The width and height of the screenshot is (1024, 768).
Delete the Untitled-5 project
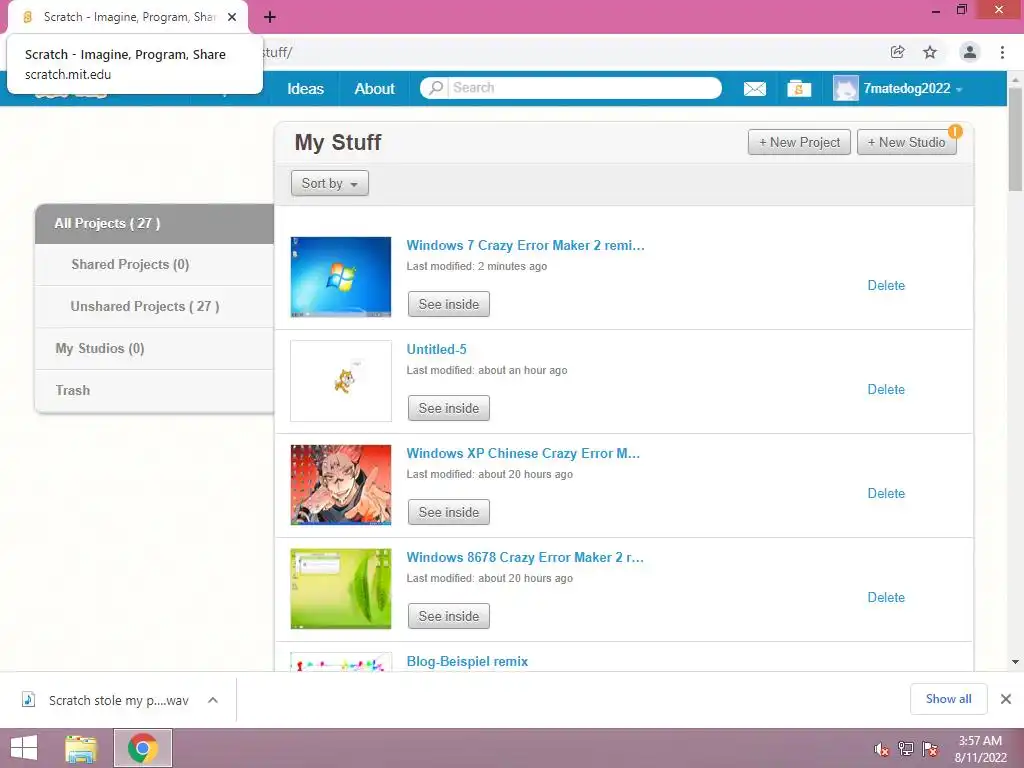click(x=886, y=389)
